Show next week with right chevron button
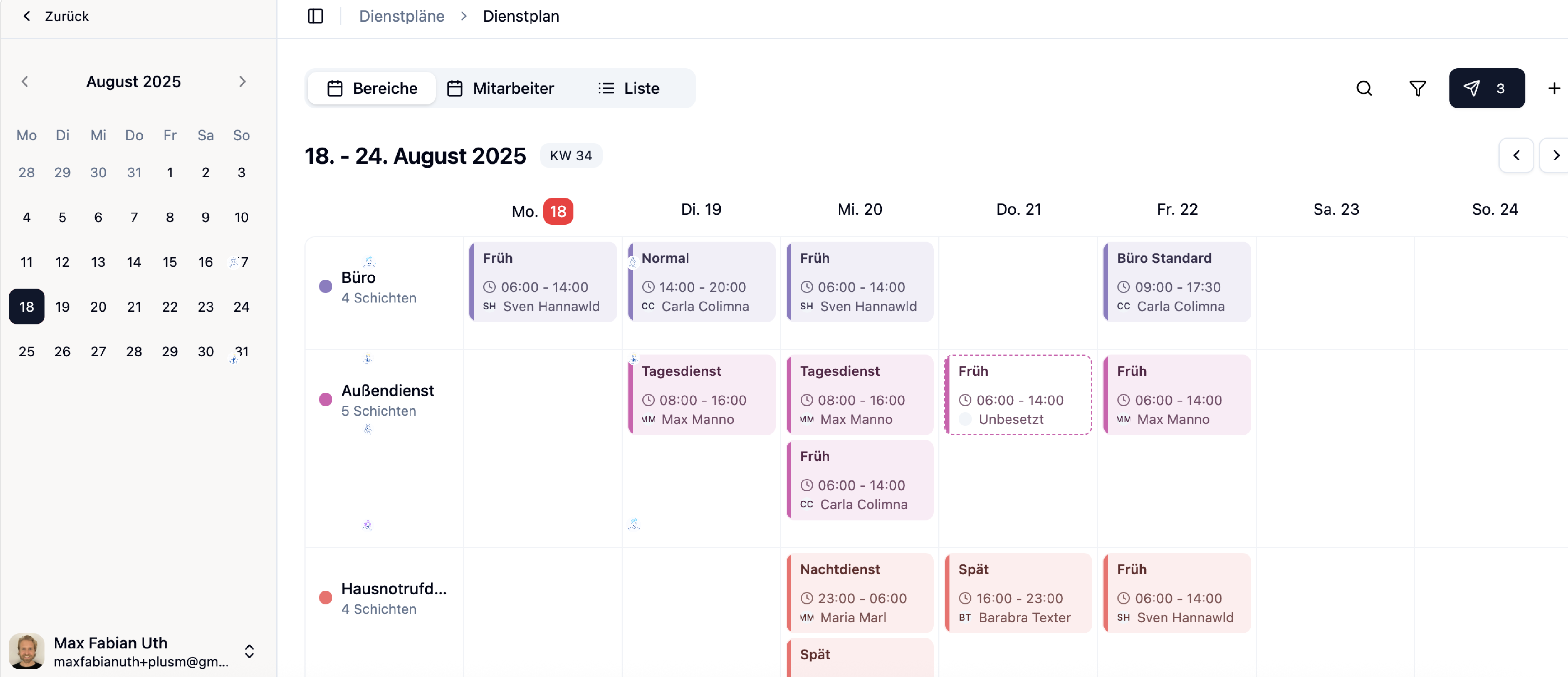The height and width of the screenshot is (677, 1568). 1555,155
